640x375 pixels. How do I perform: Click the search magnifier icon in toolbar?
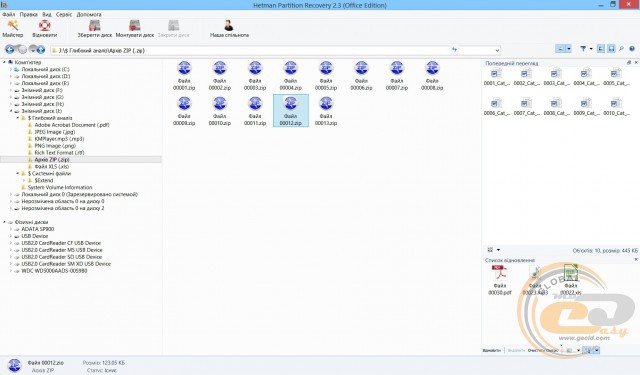point(621,49)
